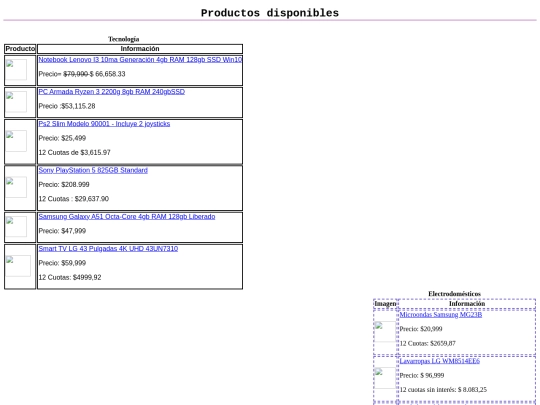Image resolution: width=540 pixels, height=405 pixels.
Task: Click 12 Cuotas : $29,637.90 text
Action: (x=74, y=199)
